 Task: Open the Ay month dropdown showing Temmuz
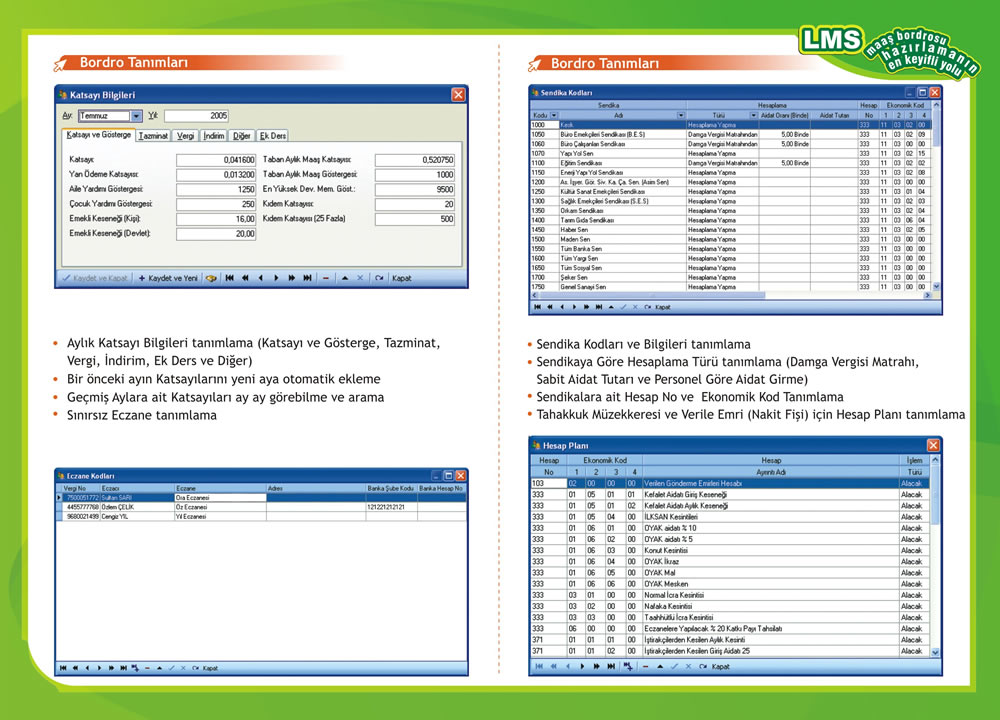[x=136, y=116]
